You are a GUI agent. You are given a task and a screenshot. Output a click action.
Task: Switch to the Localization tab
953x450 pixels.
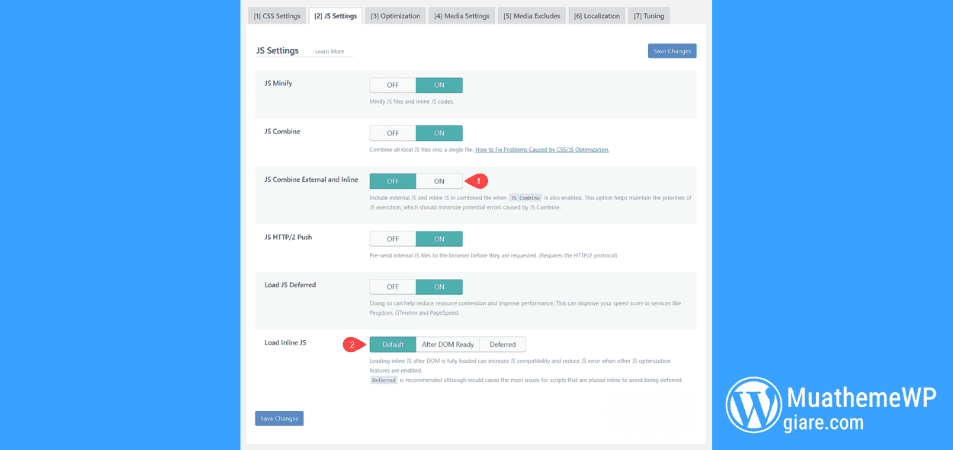pyautogui.click(x=597, y=16)
